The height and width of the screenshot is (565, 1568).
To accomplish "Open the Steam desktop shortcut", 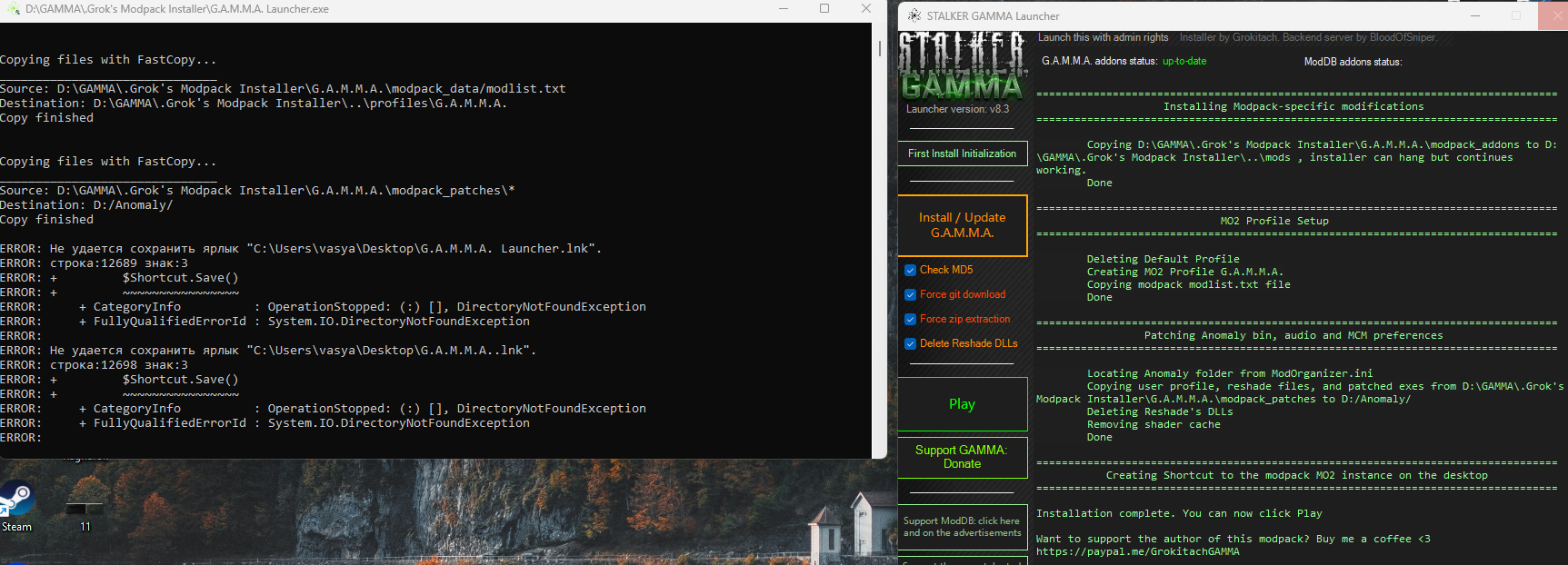I will [16, 502].
